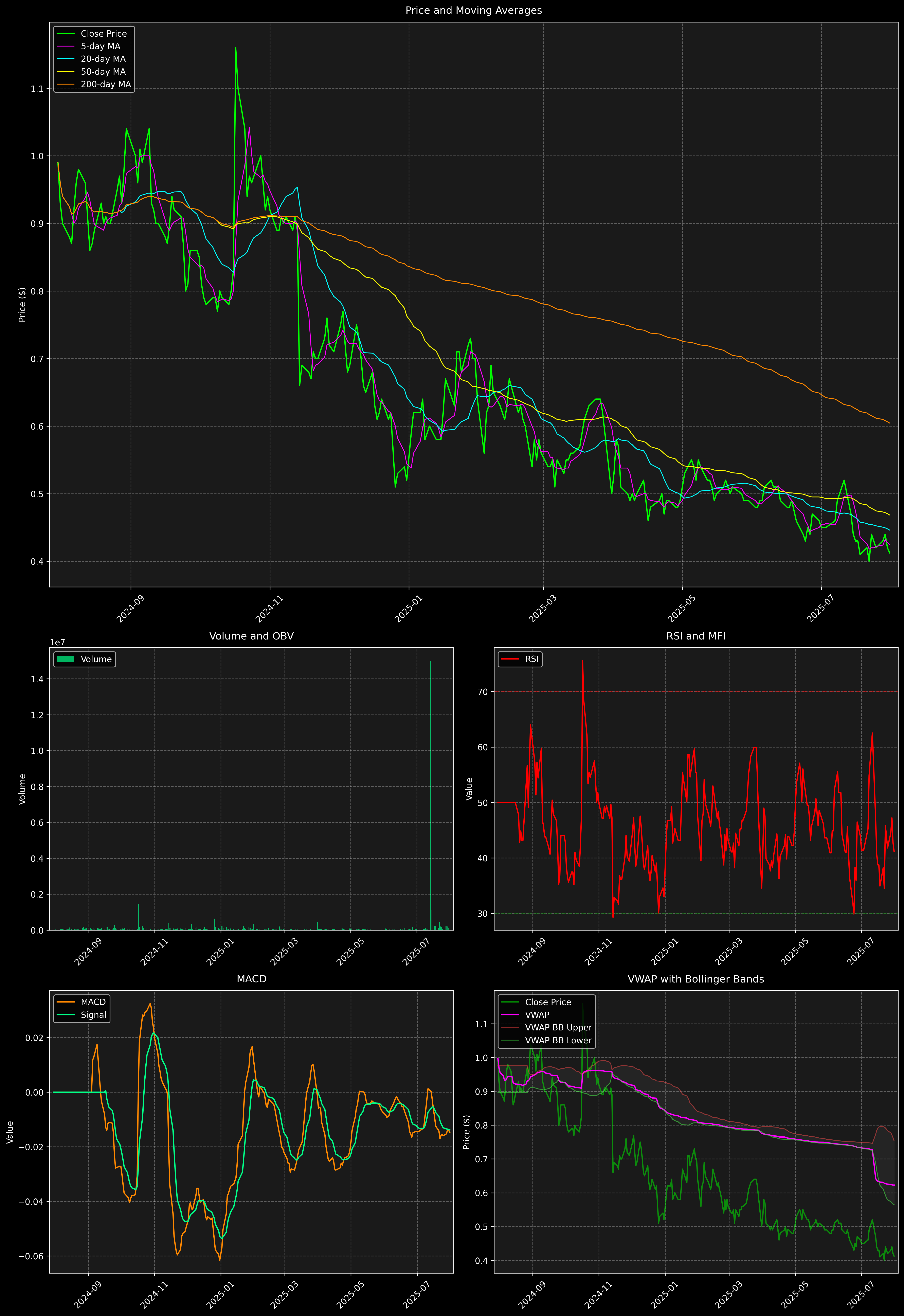The width and height of the screenshot is (904, 1316).
Task: Click the 'VWAP with Bollinger Bands' chart title
Action: pos(695,979)
